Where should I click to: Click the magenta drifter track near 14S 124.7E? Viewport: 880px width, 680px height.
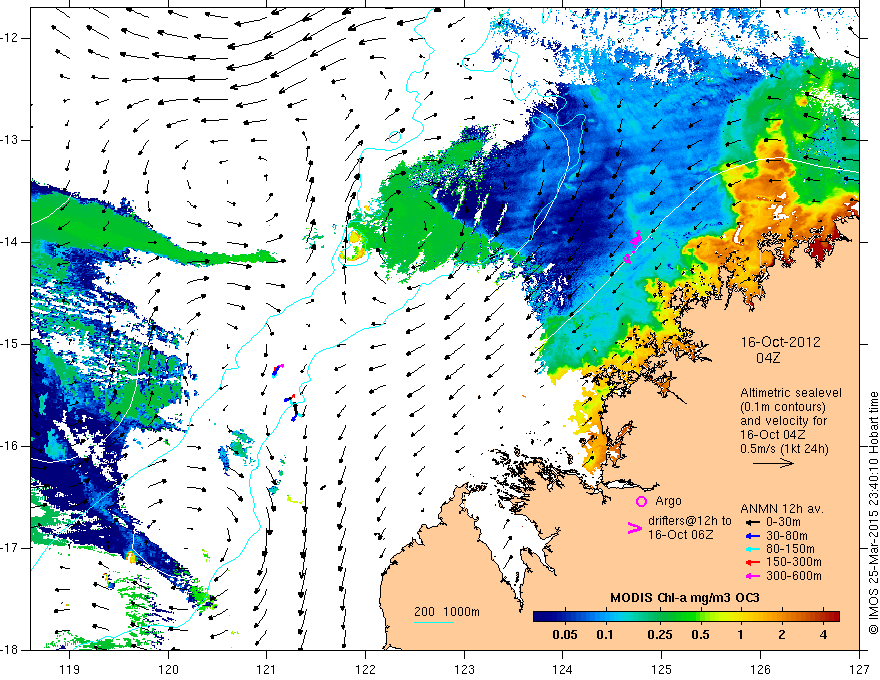[x=632, y=247]
